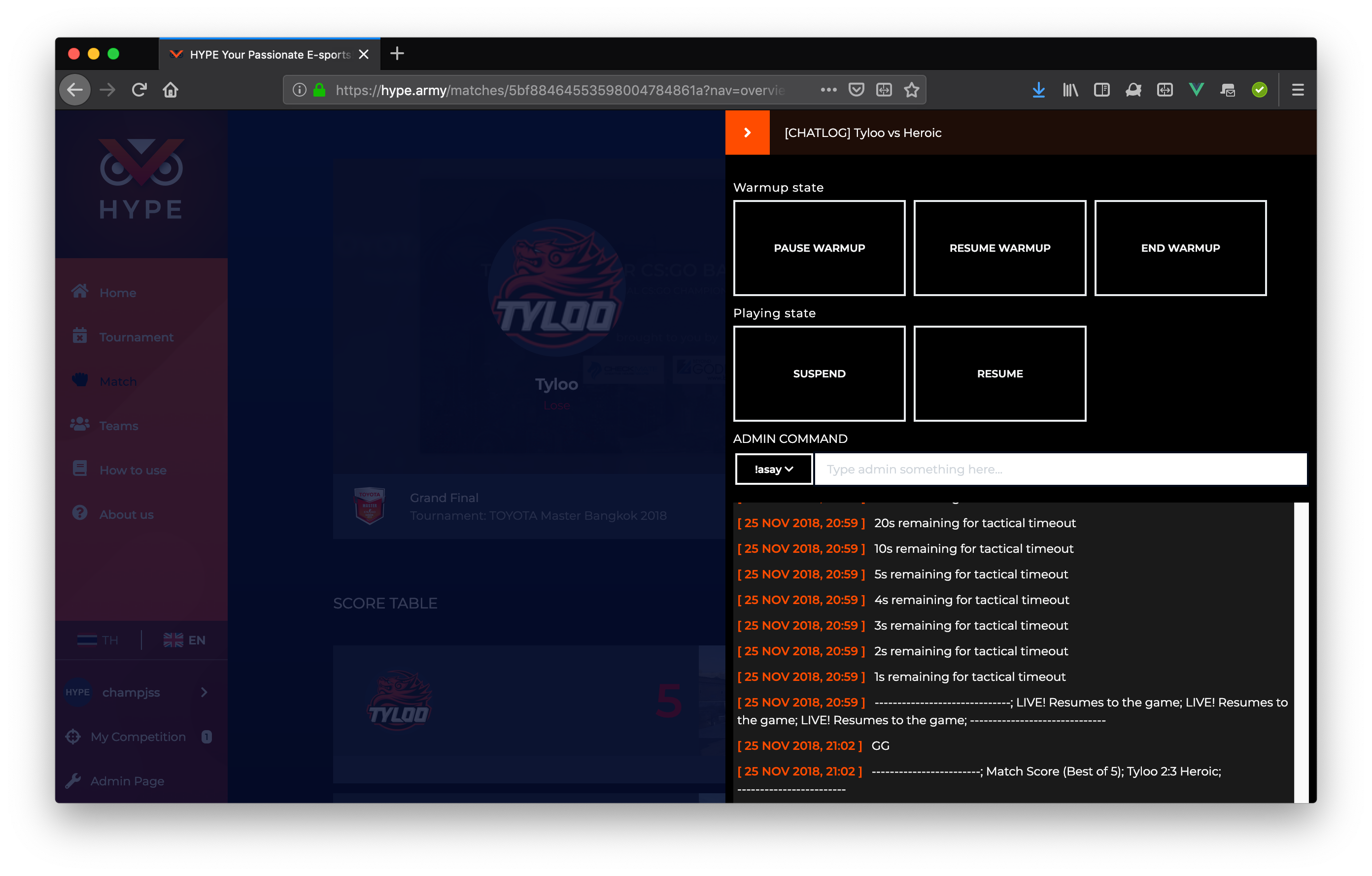
Task: Click the Admin Page wrench icon
Action: coord(73,781)
